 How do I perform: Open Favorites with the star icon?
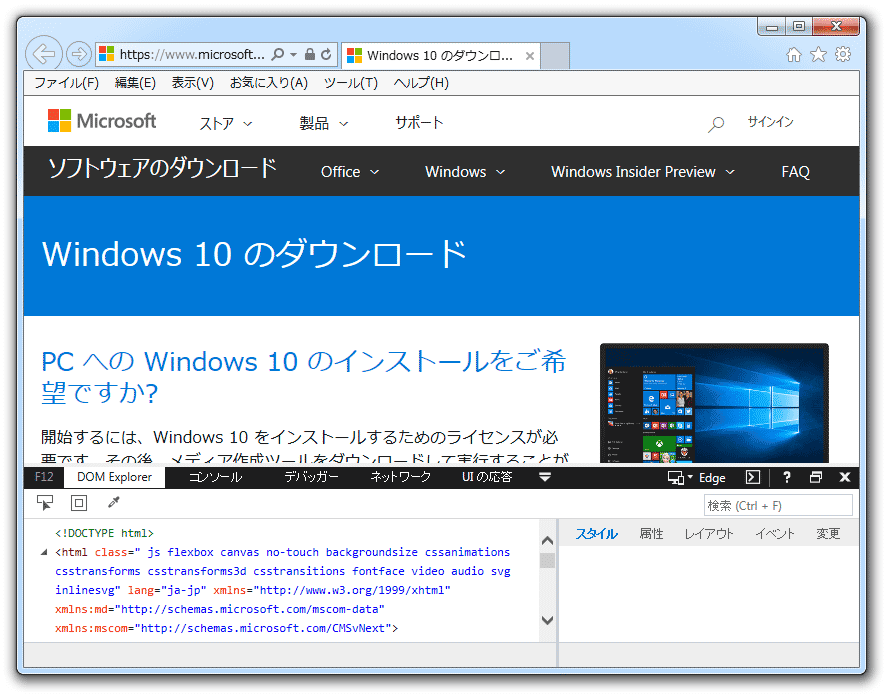(818, 54)
